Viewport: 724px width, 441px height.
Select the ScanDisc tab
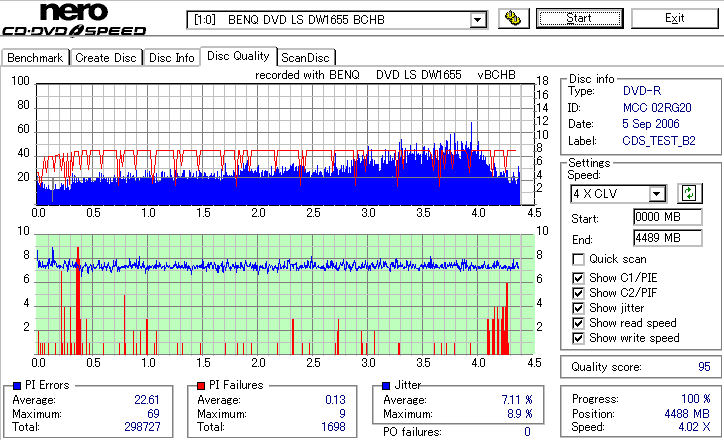(306, 58)
